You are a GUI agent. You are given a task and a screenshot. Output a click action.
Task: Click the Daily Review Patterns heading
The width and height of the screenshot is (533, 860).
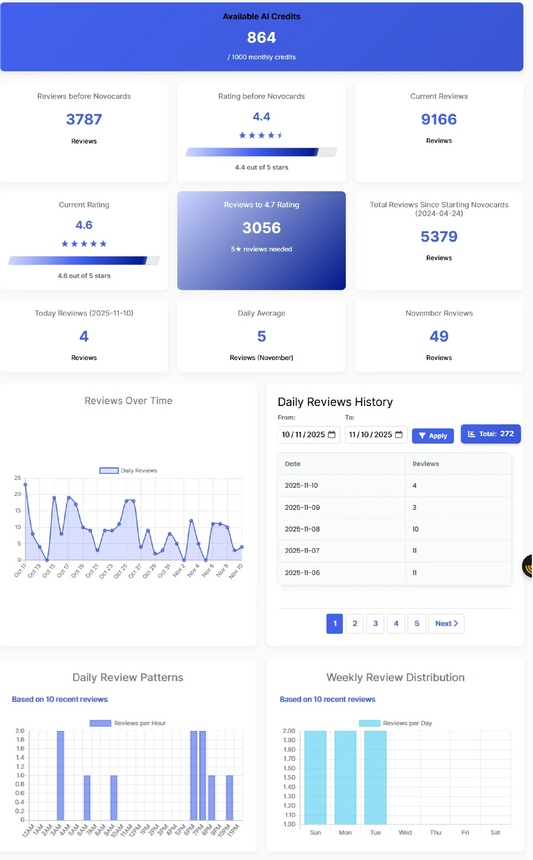(x=128, y=677)
